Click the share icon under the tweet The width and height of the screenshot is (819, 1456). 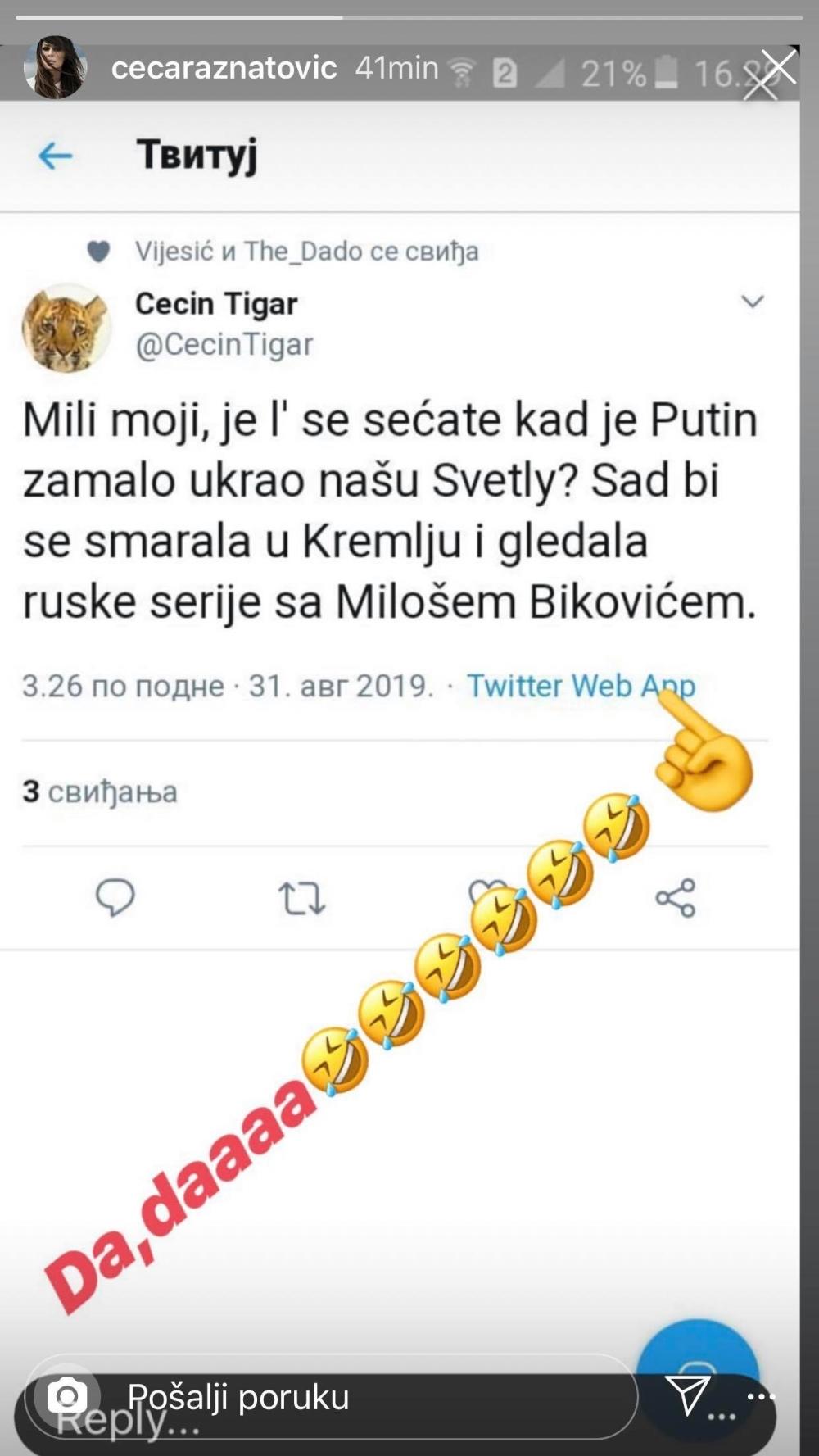(x=675, y=898)
